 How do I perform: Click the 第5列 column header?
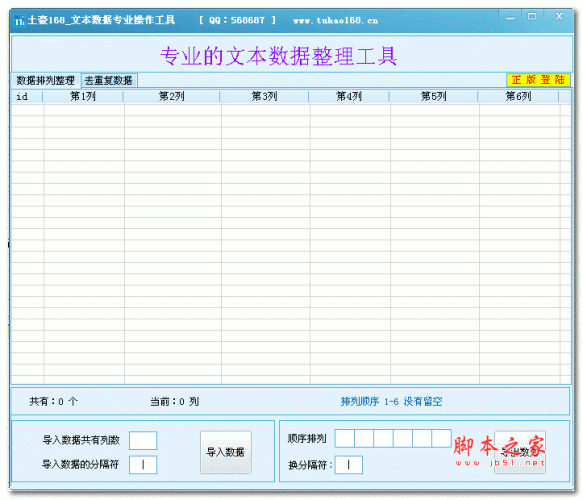coord(434,97)
